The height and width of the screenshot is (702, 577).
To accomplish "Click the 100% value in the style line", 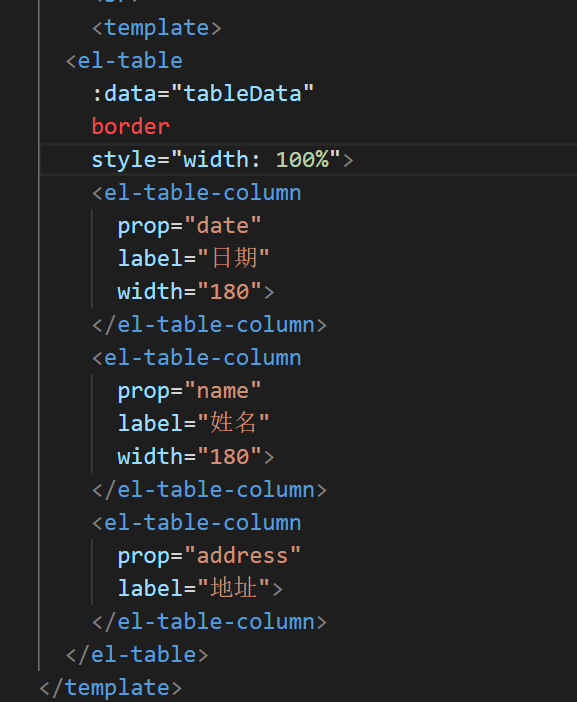I will click(302, 160).
